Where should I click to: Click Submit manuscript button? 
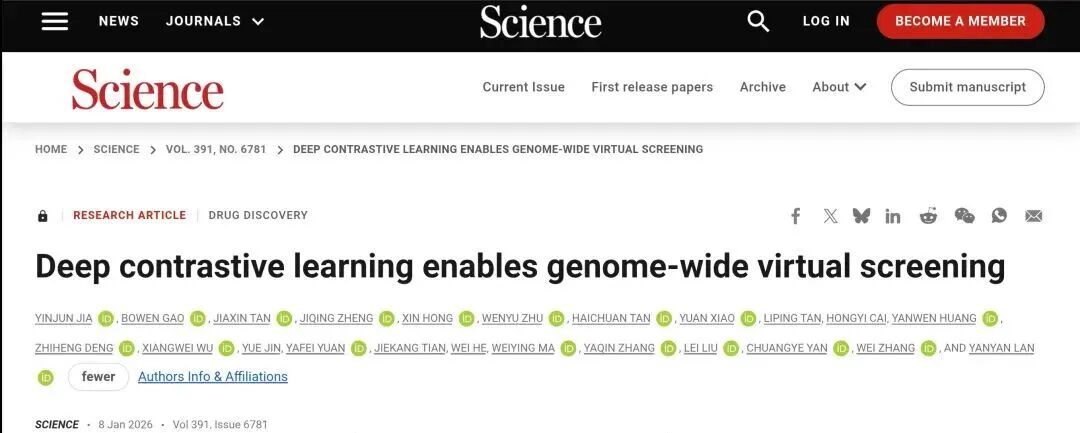click(967, 87)
